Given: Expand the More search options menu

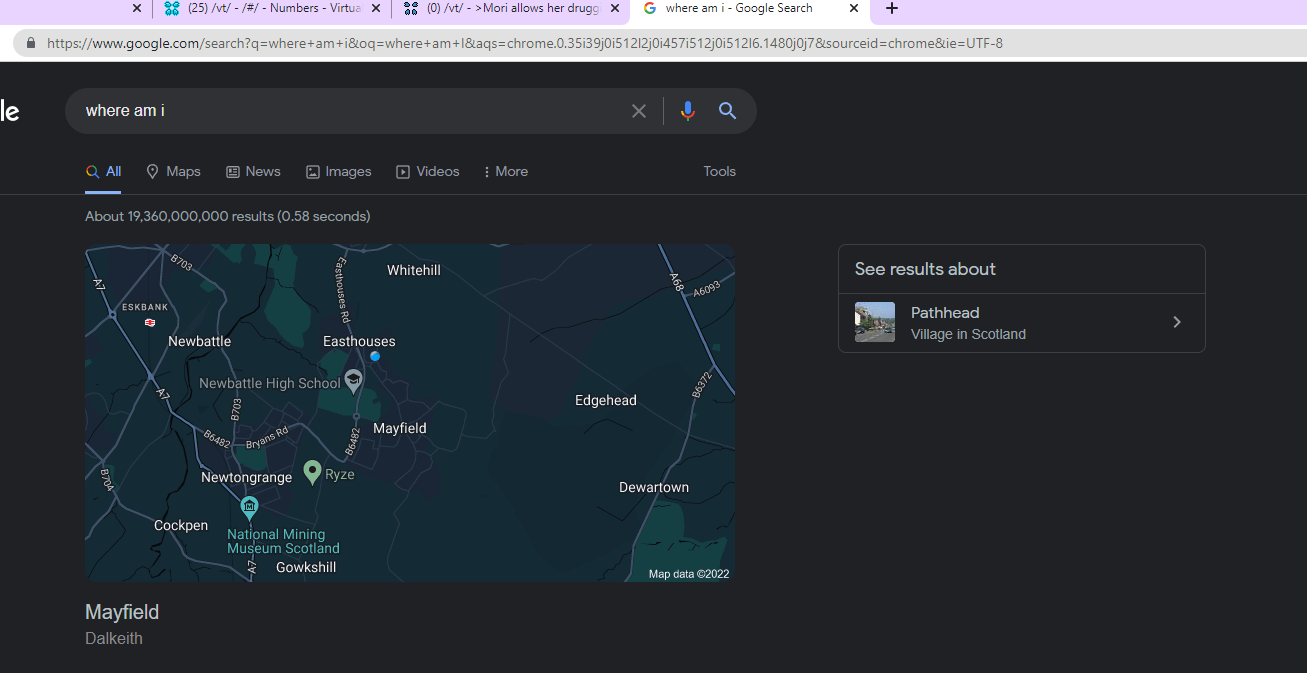Looking at the screenshot, I should pos(506,172).
